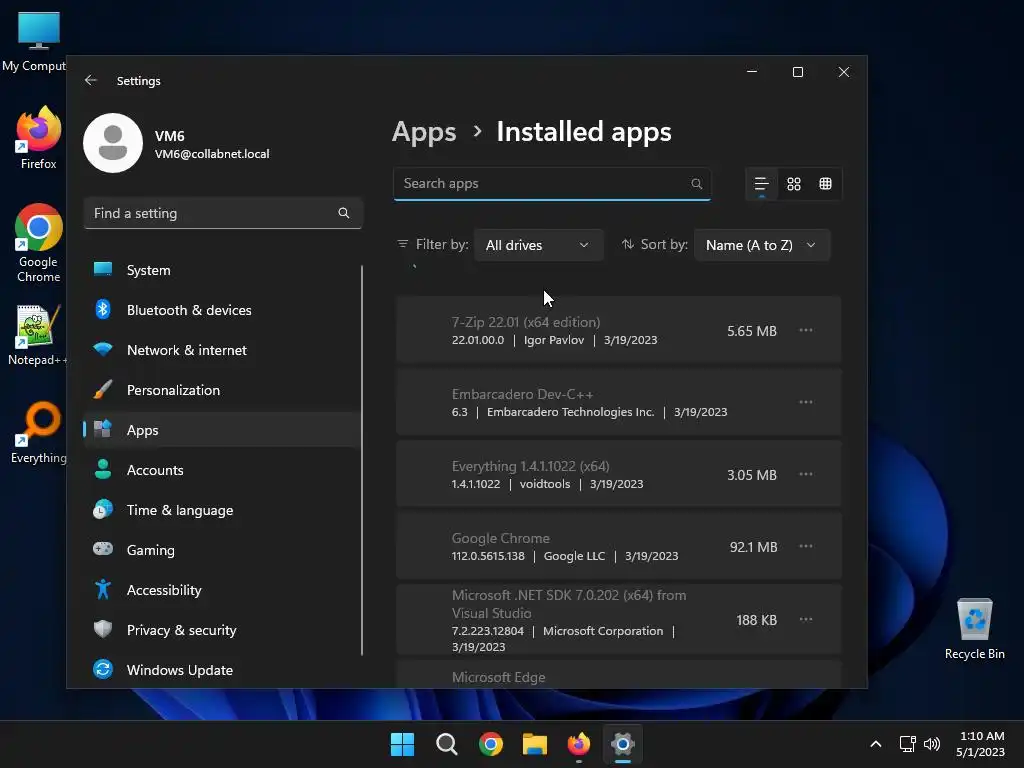Open more options for Google Chrome
1024x768 pixels.
tap(806, 546)
